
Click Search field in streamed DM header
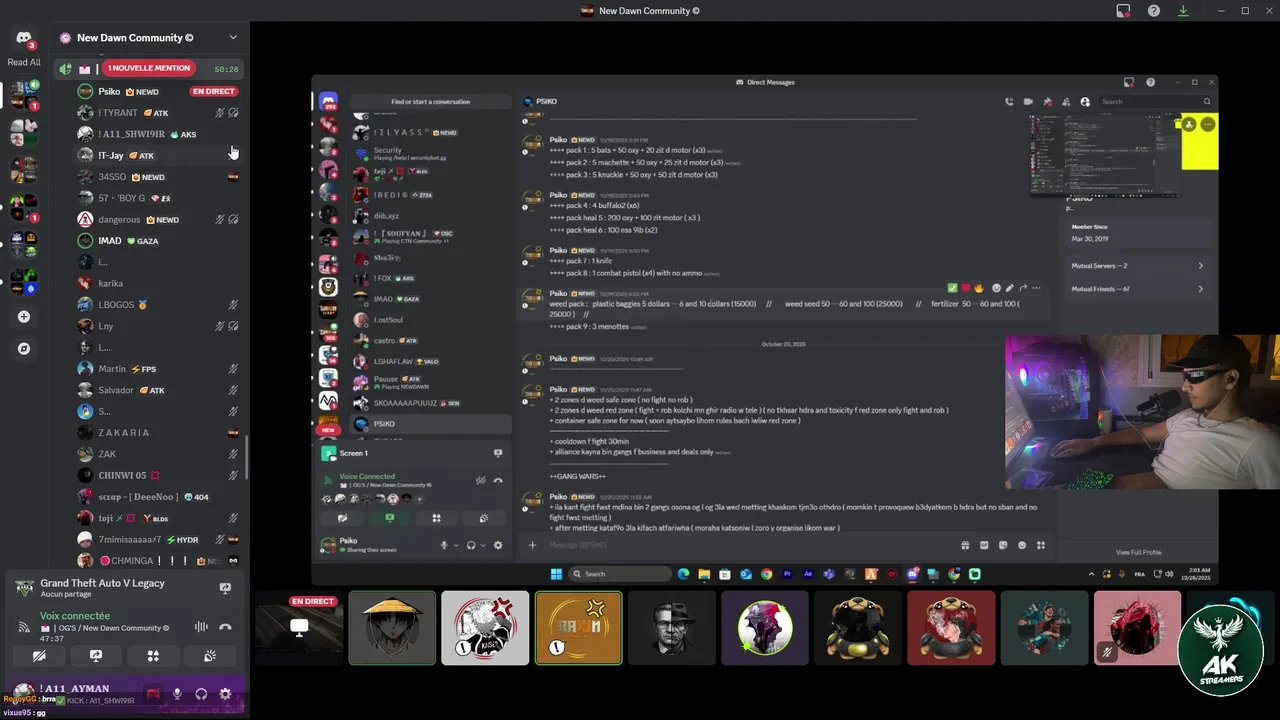(1156, 101)
